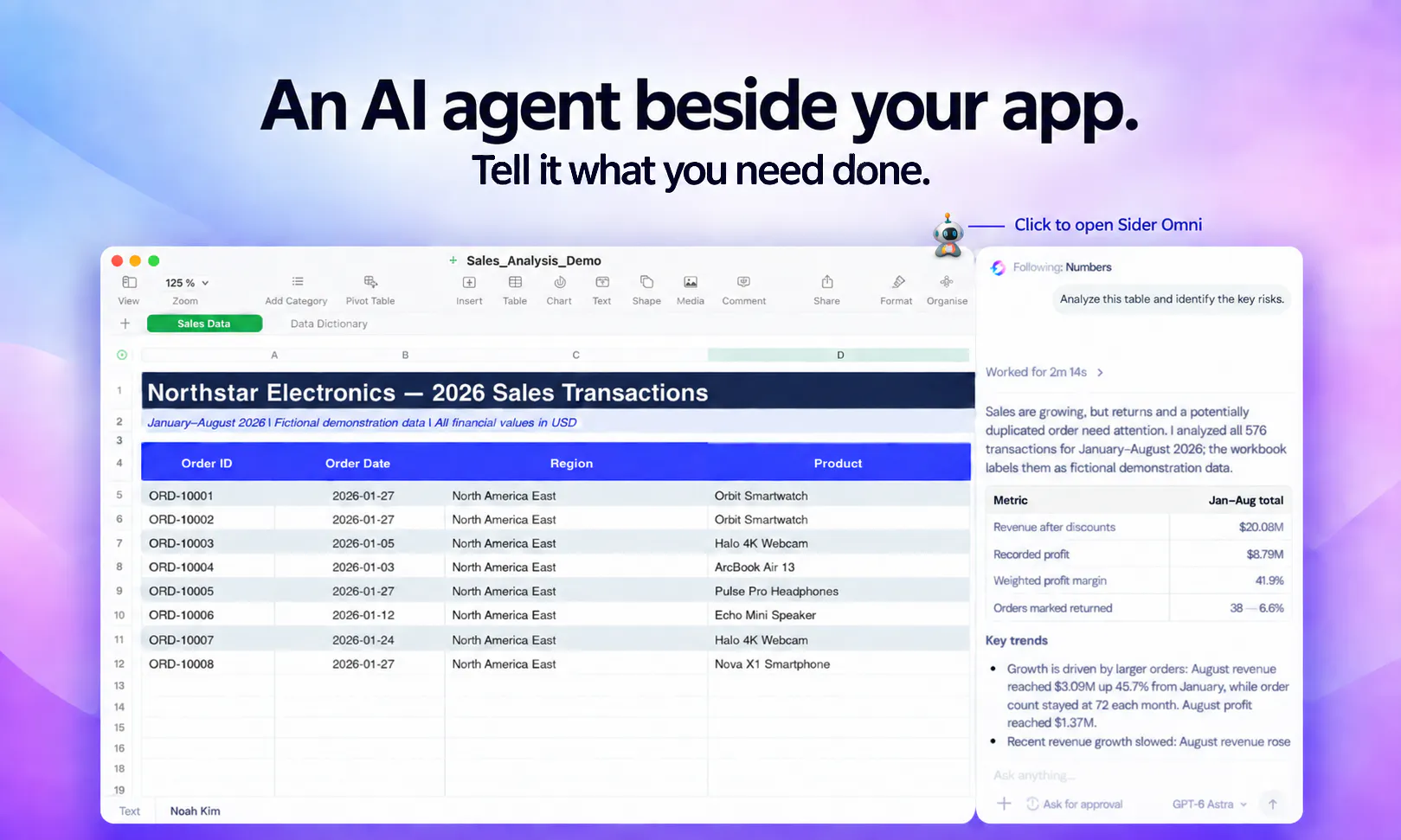Select the 2026-01-12 date cell
The image size is (1401, 840).
click(360, 614)
